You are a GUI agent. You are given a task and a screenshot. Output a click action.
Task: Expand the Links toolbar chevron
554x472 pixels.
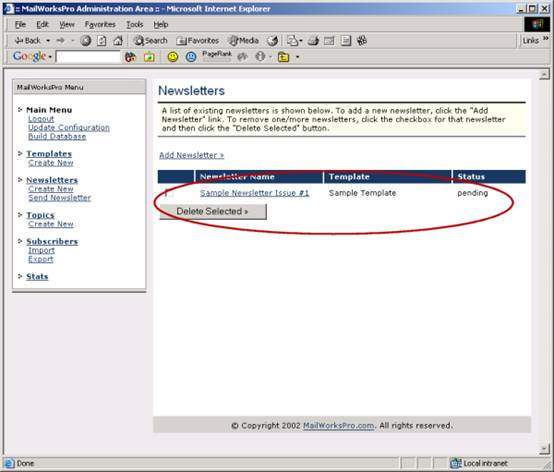click(x=546, y=38)
